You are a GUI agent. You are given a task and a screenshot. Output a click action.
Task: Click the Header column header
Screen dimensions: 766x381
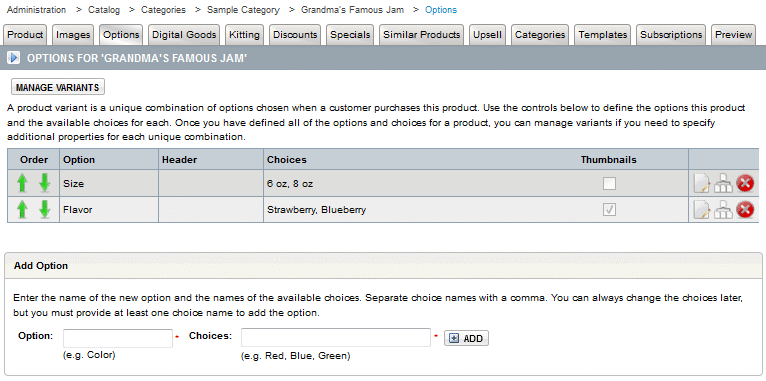179,160
